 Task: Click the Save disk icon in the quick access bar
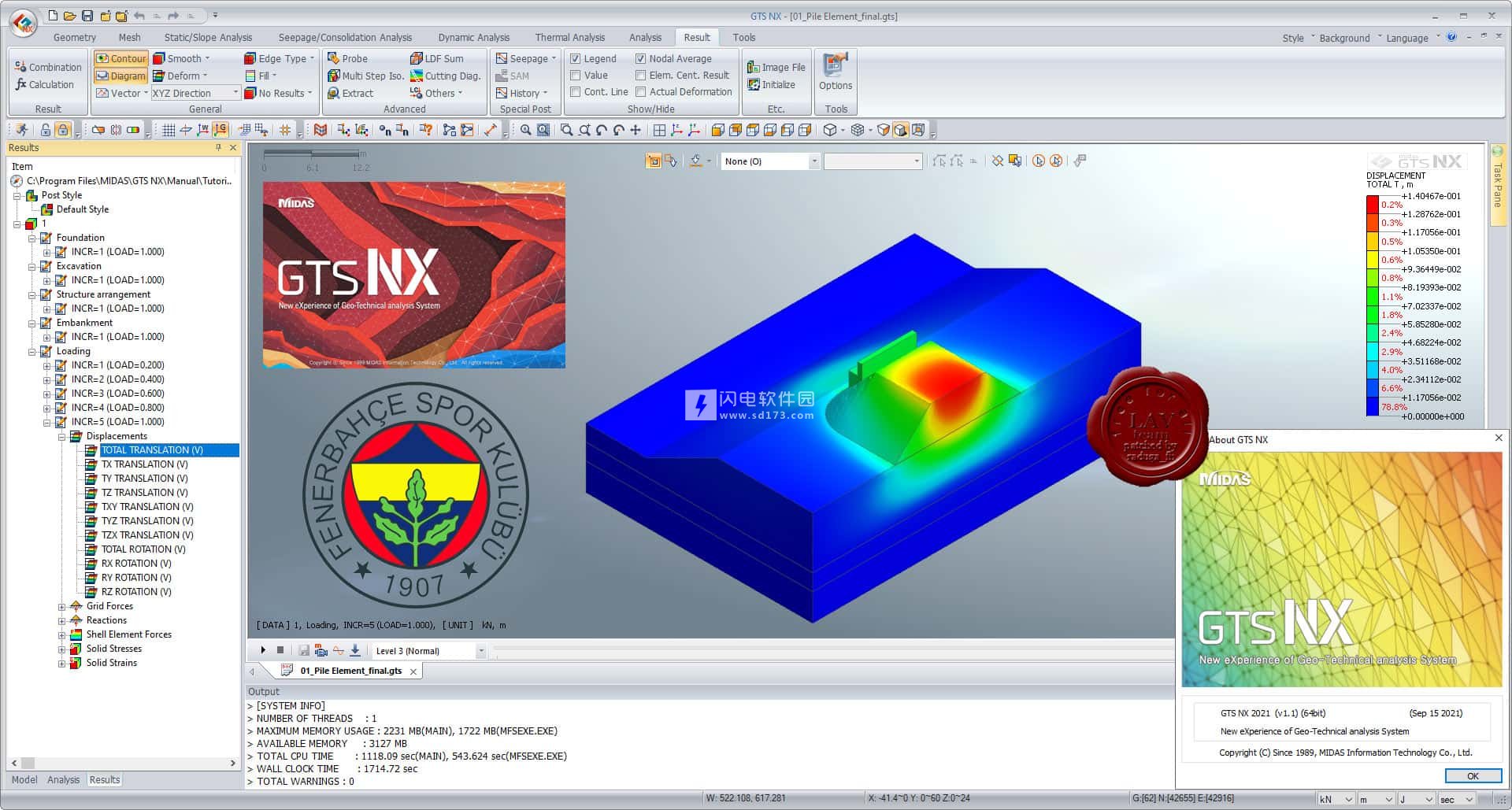point(87,16)
